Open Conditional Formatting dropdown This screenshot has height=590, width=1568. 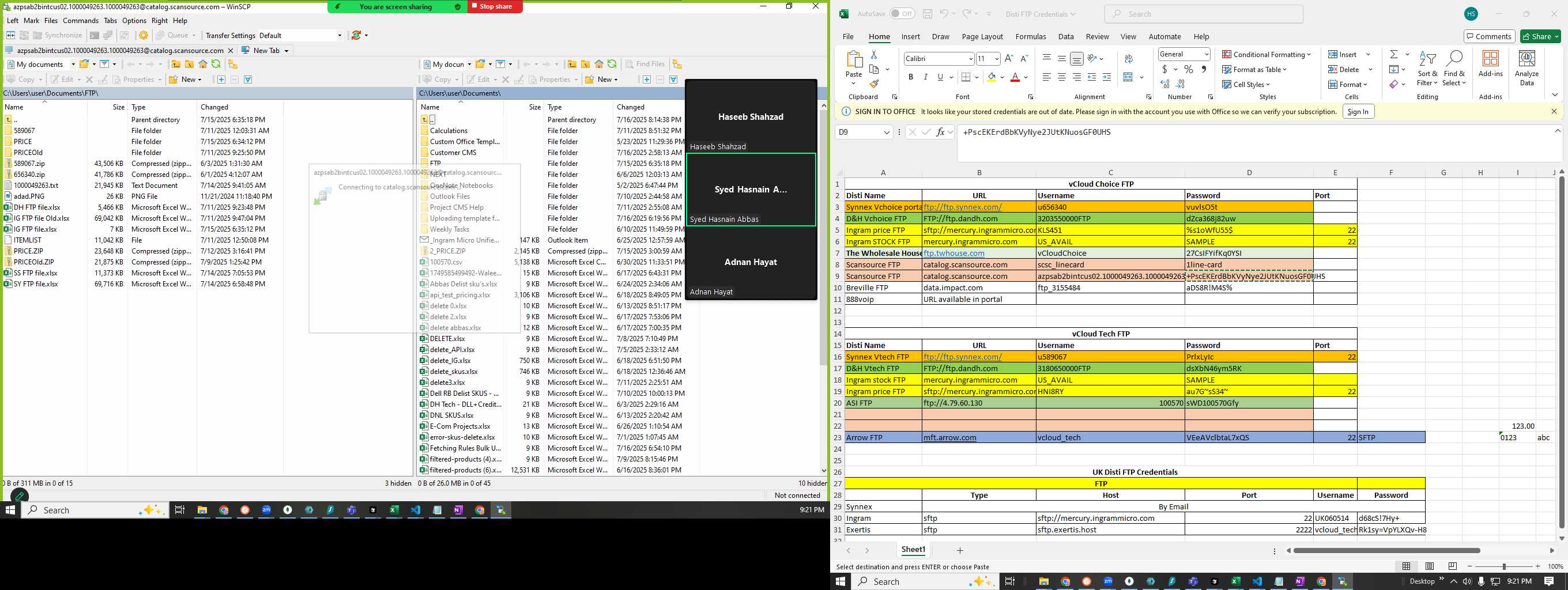pos(1266,54)
